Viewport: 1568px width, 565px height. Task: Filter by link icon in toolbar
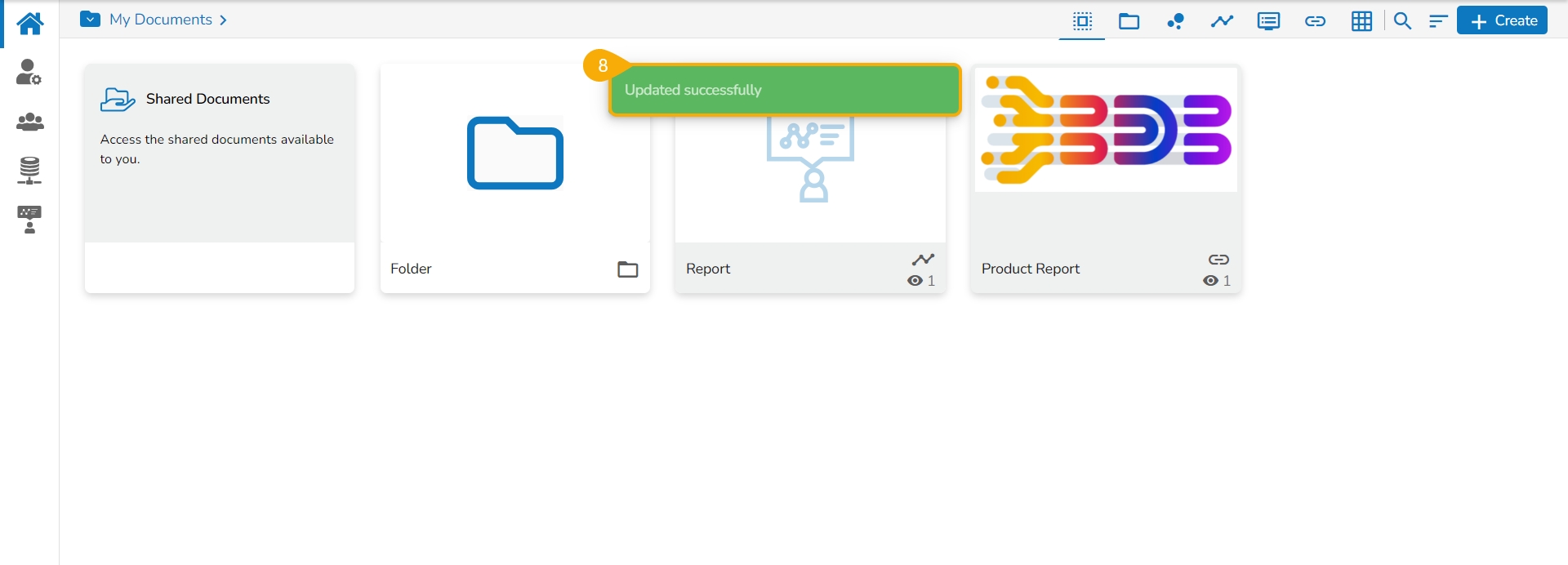tap(1315, 22)
